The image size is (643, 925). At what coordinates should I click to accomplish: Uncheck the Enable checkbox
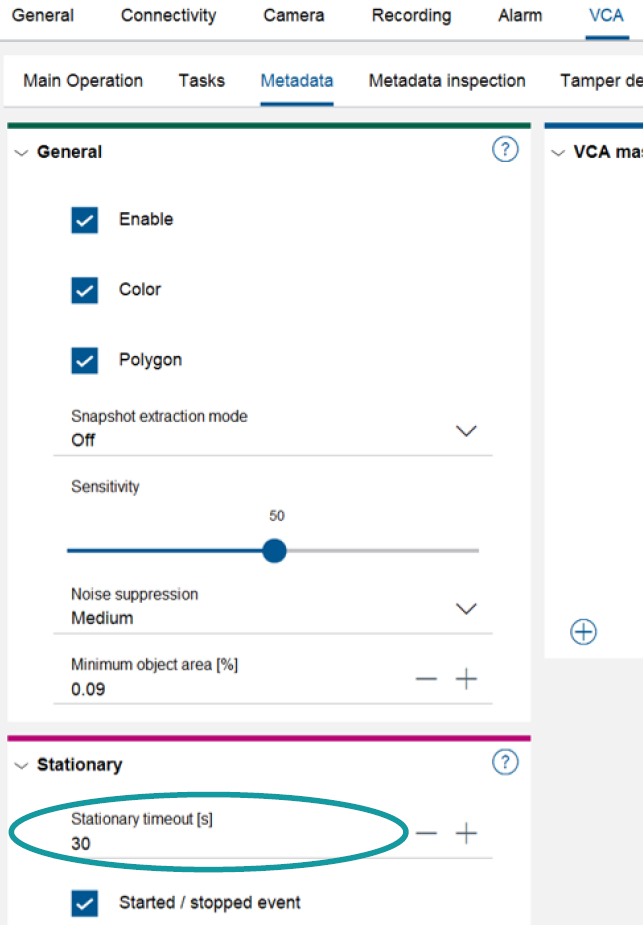coord(85,220)
